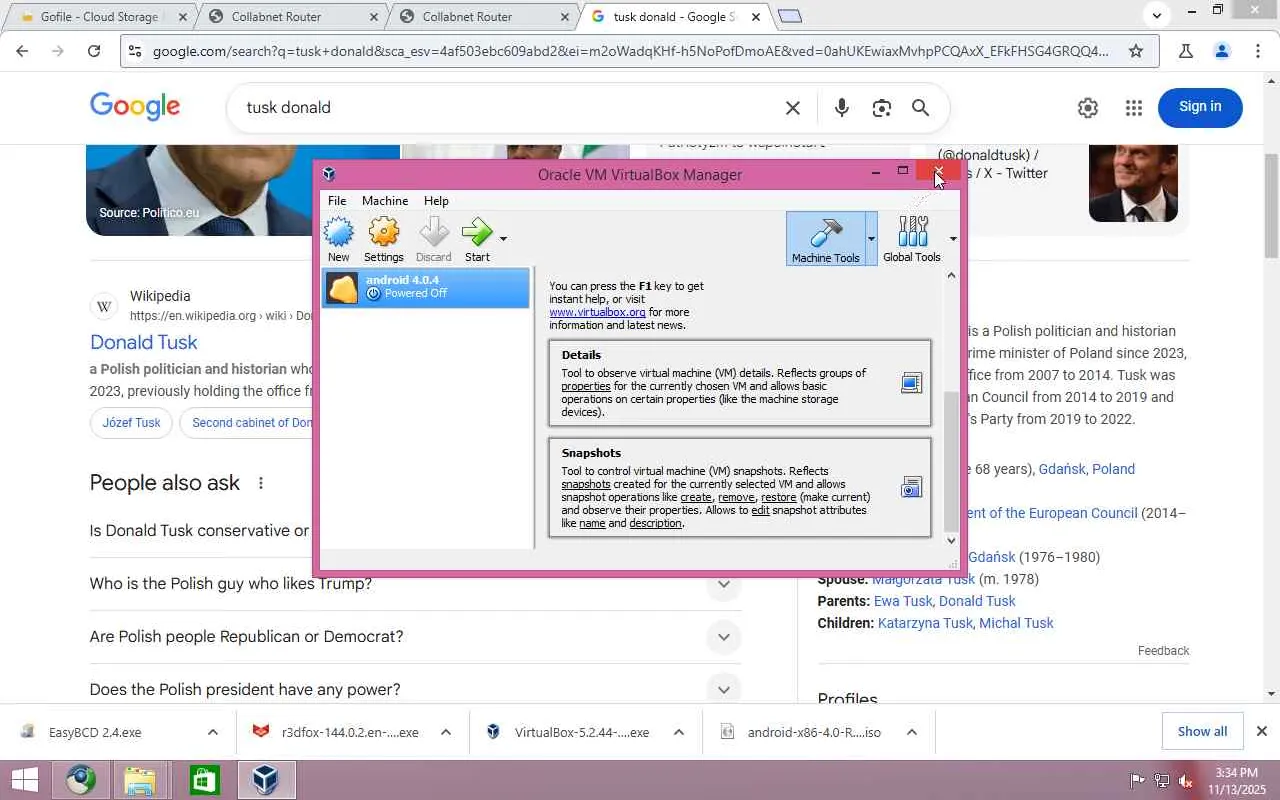Image resolution: width=1280 pixels, height=800 pixels.
Task: Open the network icon in system tray
Action: tap(1162, 781)
